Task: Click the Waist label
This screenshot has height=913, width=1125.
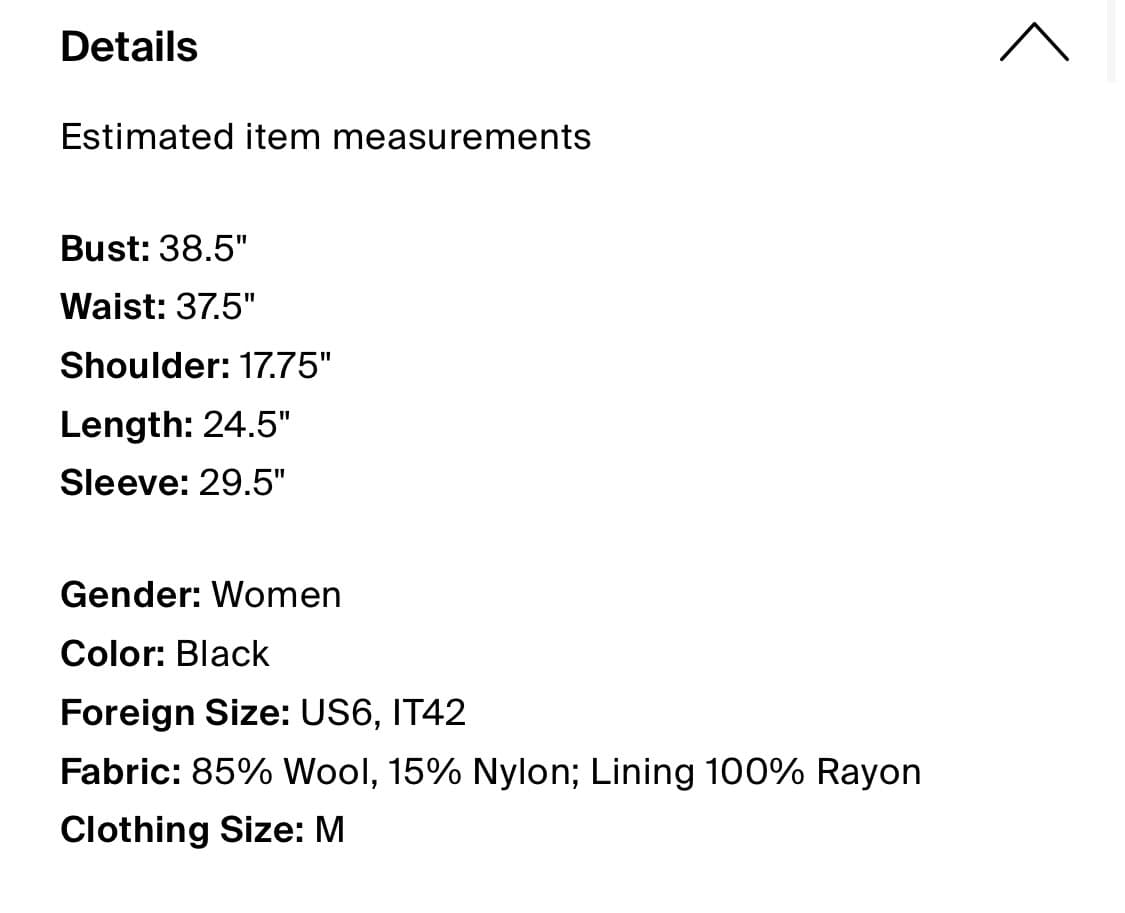Action: [113, 306]
